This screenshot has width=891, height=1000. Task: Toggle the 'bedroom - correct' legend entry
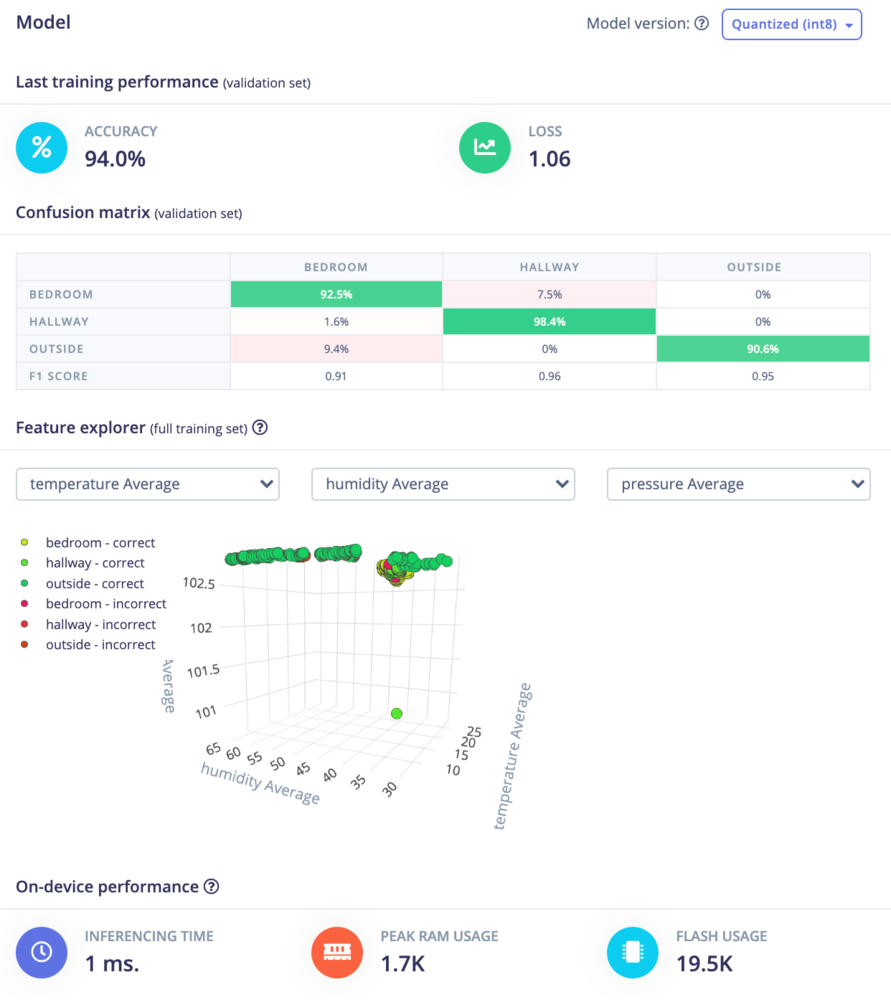[x=88, y=543]
